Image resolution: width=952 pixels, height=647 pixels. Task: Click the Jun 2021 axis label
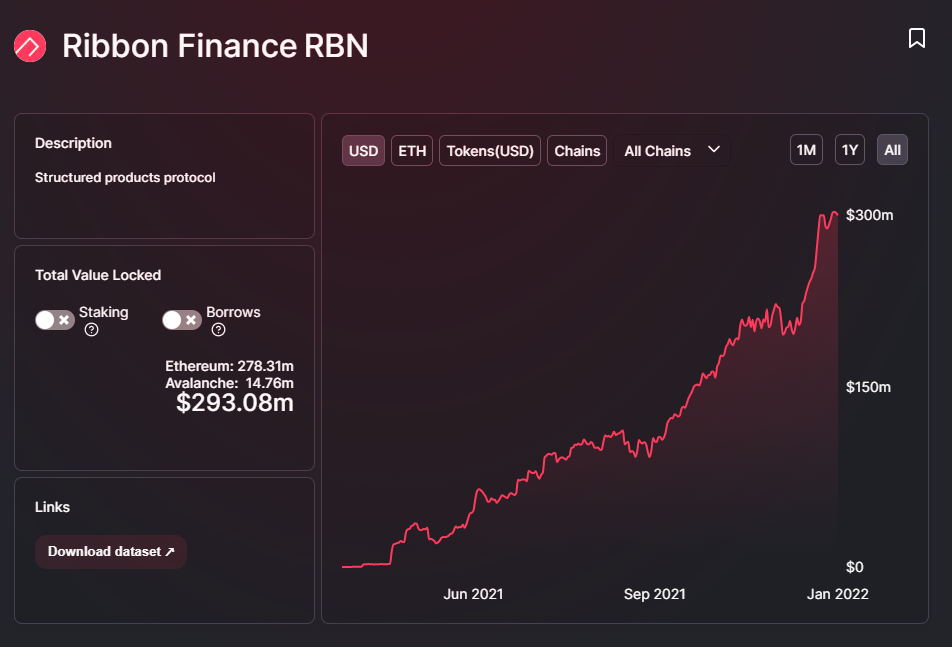click(473, 594)
